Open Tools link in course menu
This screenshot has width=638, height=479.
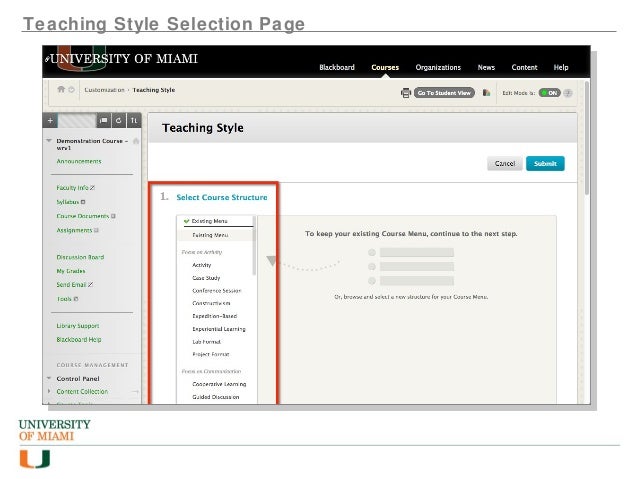coord(64,299)
